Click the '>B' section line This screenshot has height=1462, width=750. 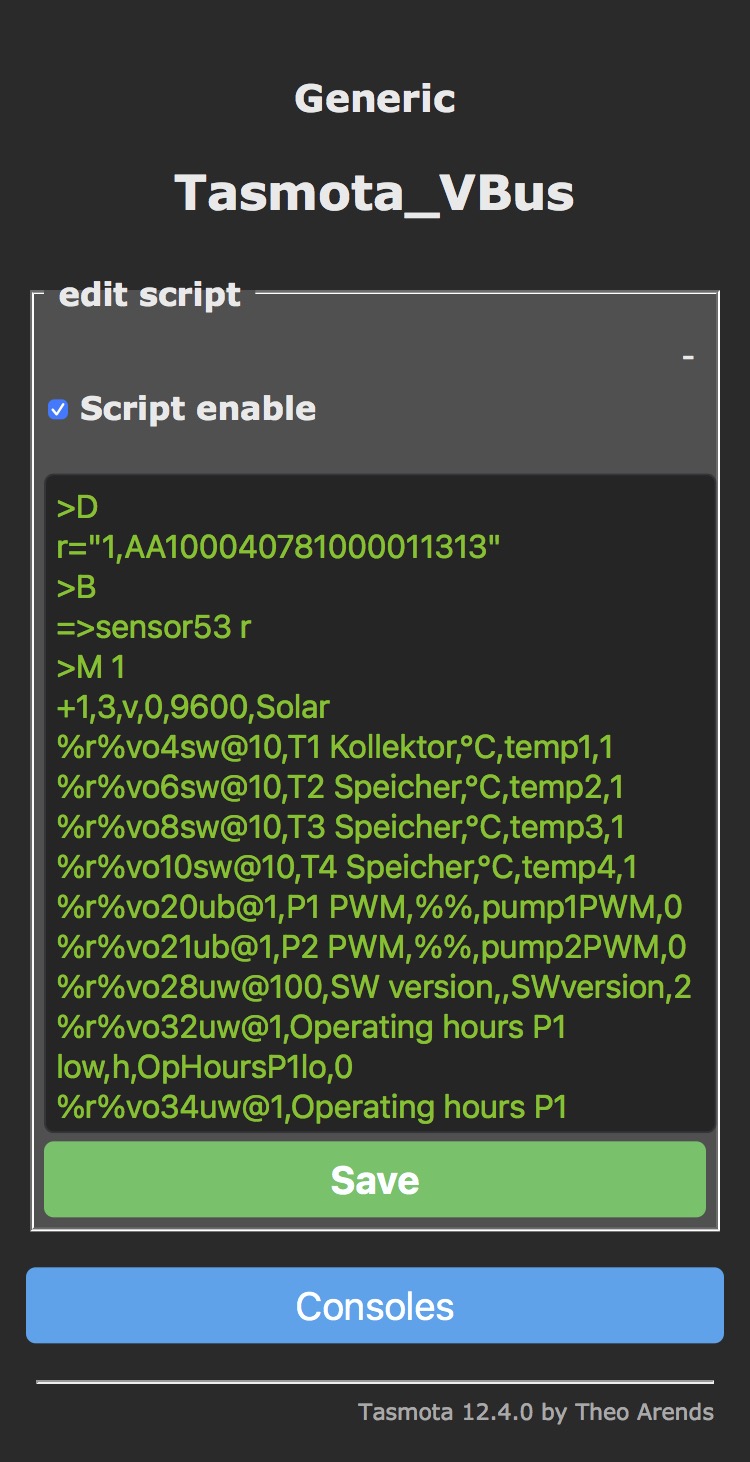coord(78,588)
